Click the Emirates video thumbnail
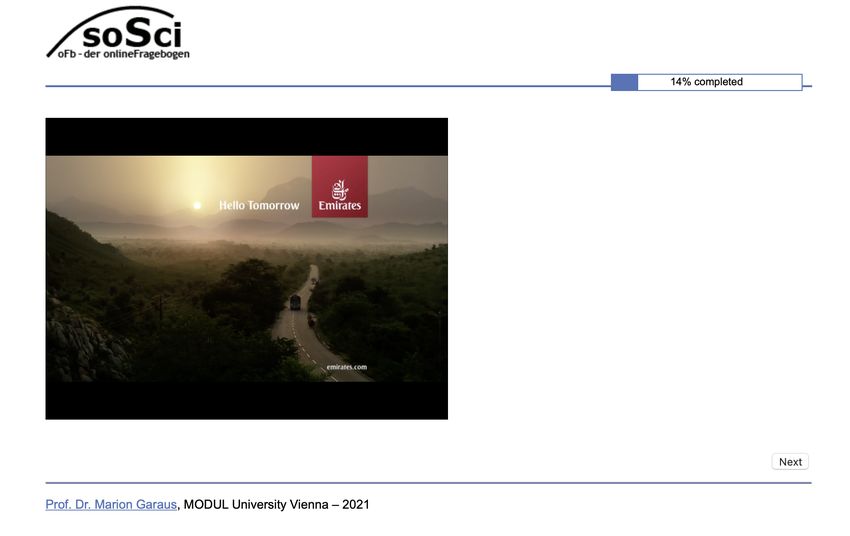 (x=247, y=268)
